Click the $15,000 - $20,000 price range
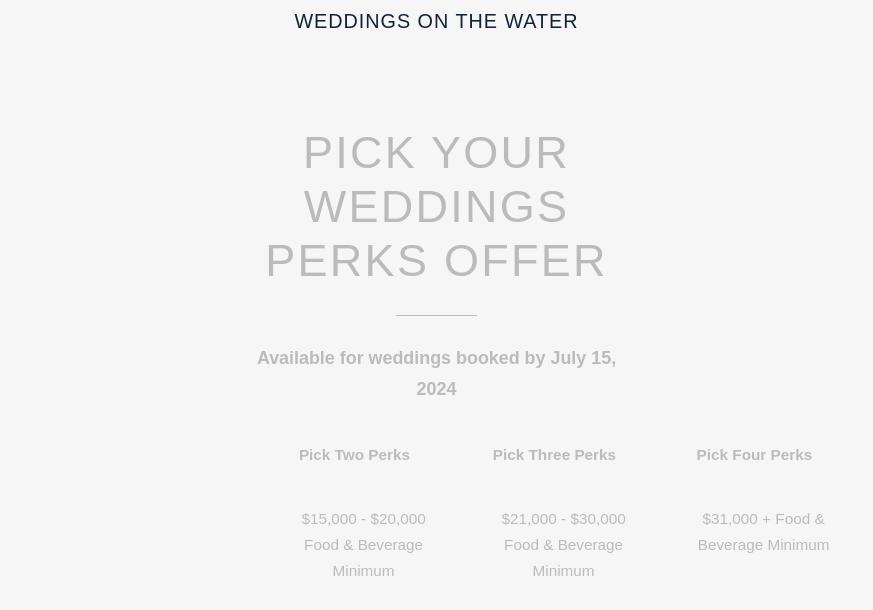 tap(363, 519)
